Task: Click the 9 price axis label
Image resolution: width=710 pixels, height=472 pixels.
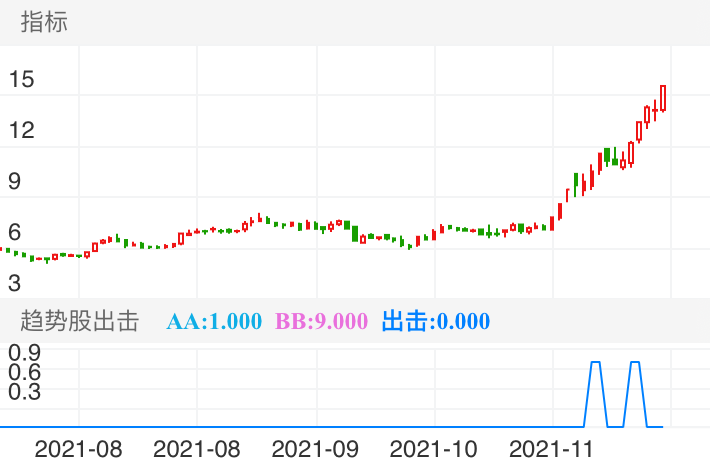Action: click(14, 181)
